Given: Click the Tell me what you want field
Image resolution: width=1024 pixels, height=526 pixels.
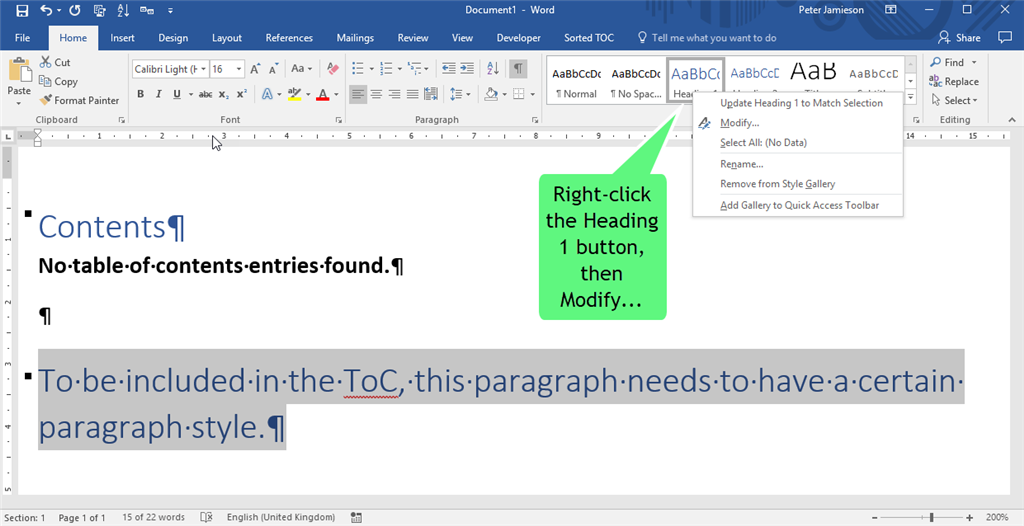Looking at the screenshot, I should [x=713, y=38].
